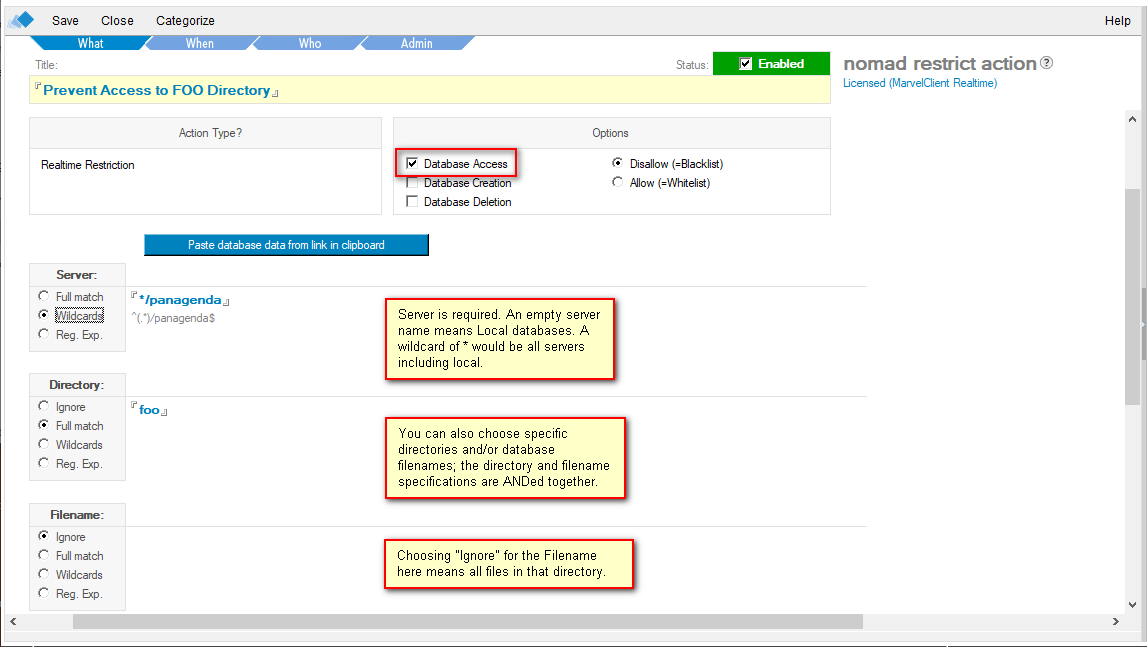Set Filename matching to Wildcards

tap(43, 574)
